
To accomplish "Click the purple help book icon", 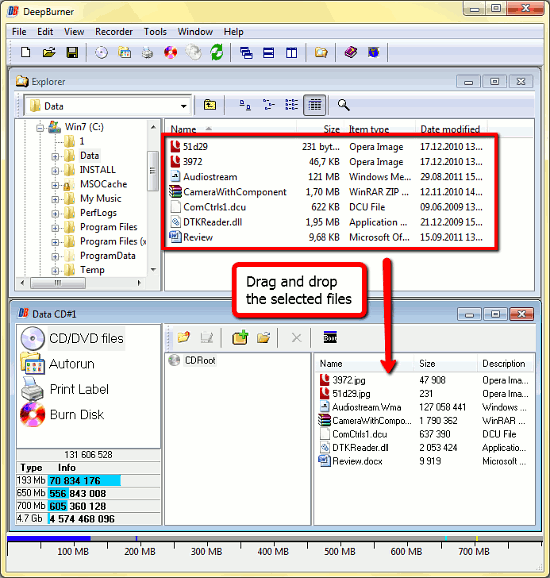I will click(351, 52).
